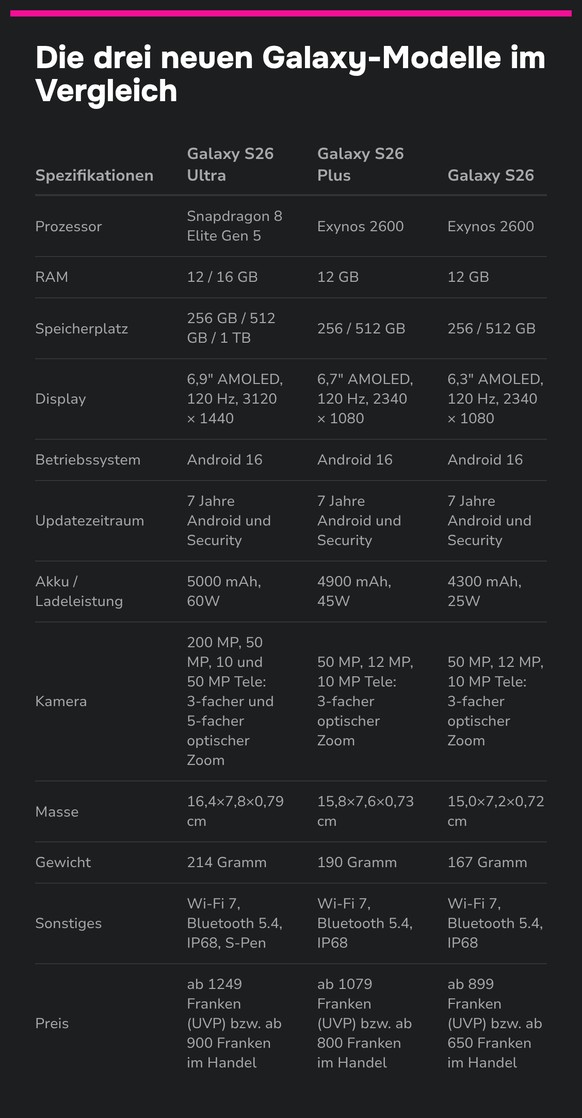The image size is (582, 1118).
Task: Click the 'Prozessor' row label
Action: point(68,226)
